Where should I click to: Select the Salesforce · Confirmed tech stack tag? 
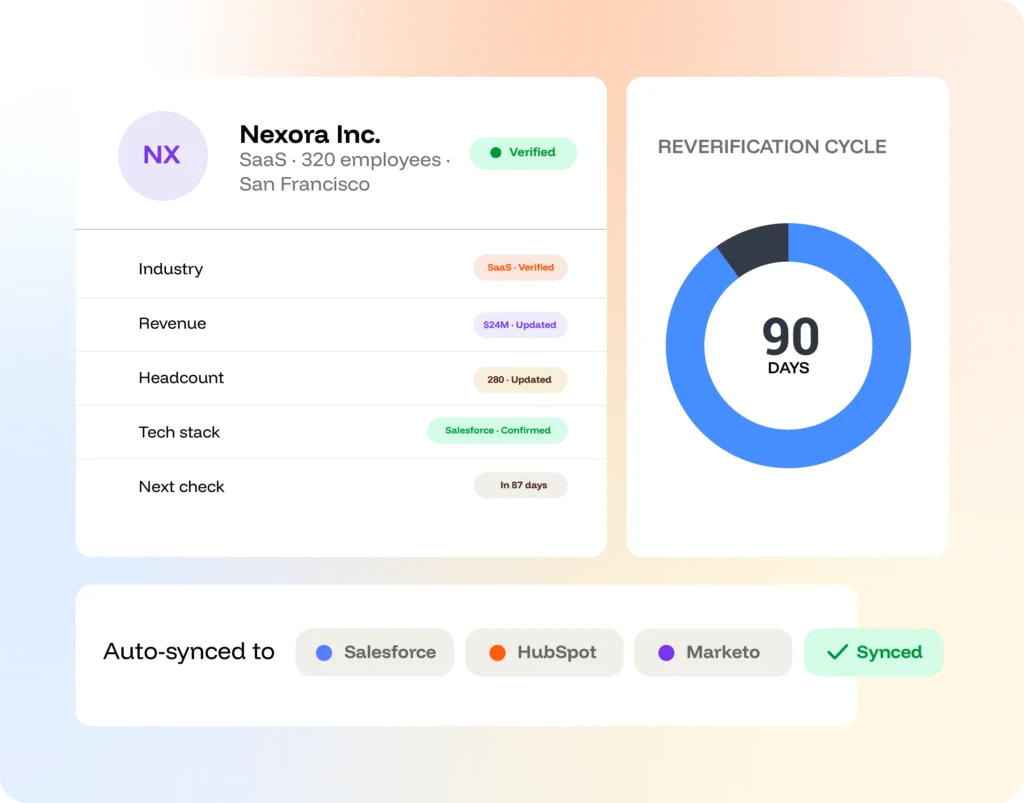pyautogui.click(x=497, y=431)
